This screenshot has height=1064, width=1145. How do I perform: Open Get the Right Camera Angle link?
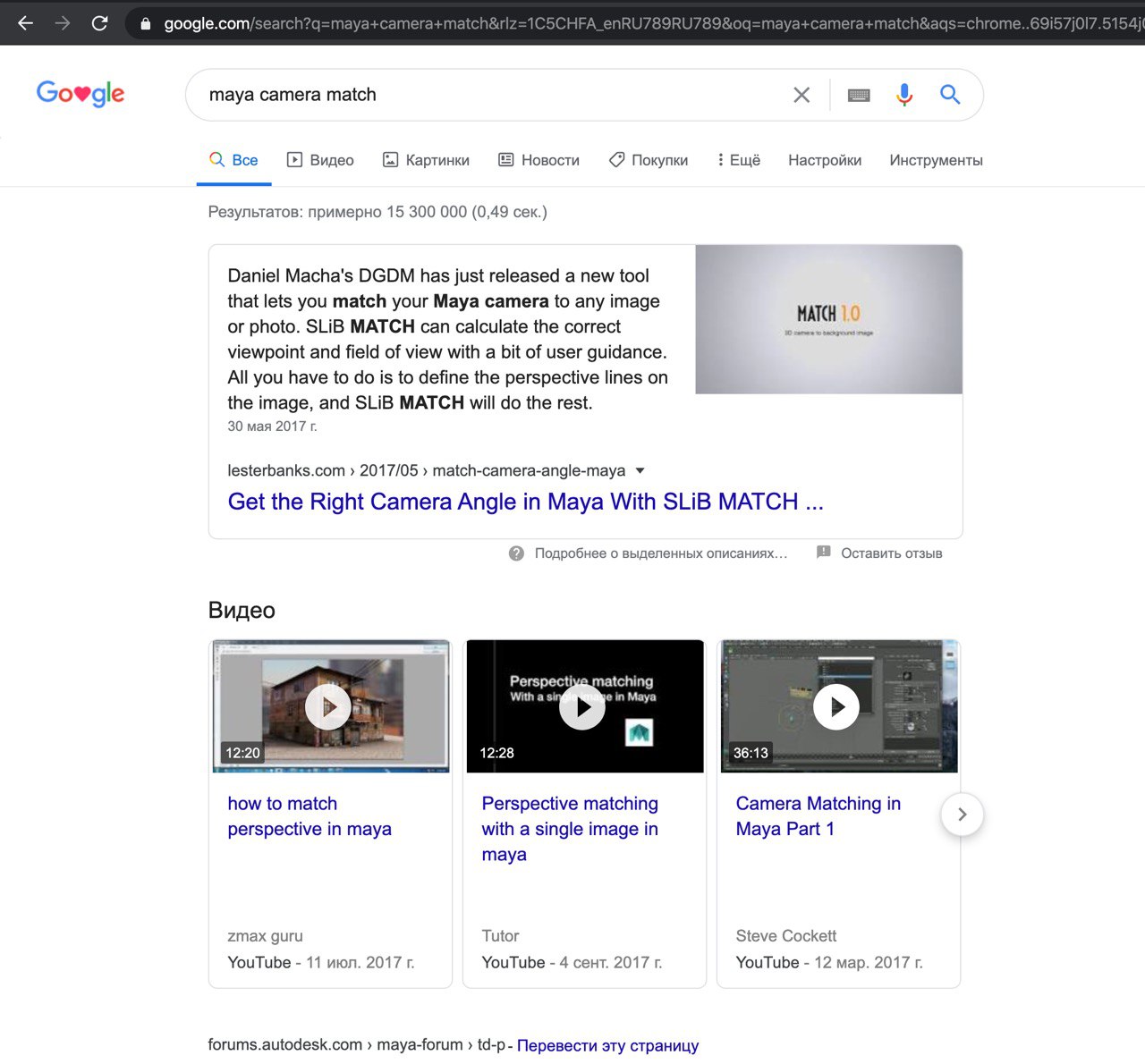pos(525,502)
